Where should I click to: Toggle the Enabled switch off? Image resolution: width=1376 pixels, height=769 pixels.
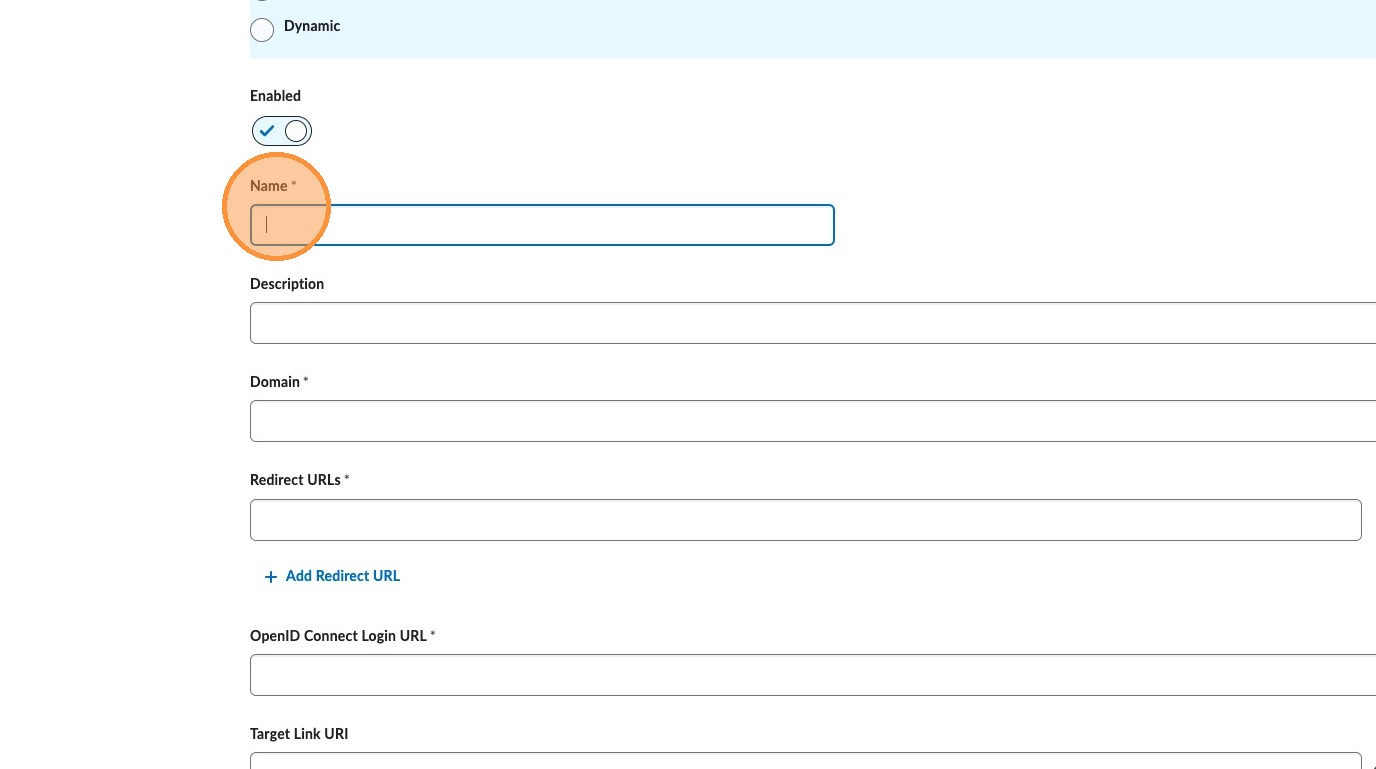[282, 131]
